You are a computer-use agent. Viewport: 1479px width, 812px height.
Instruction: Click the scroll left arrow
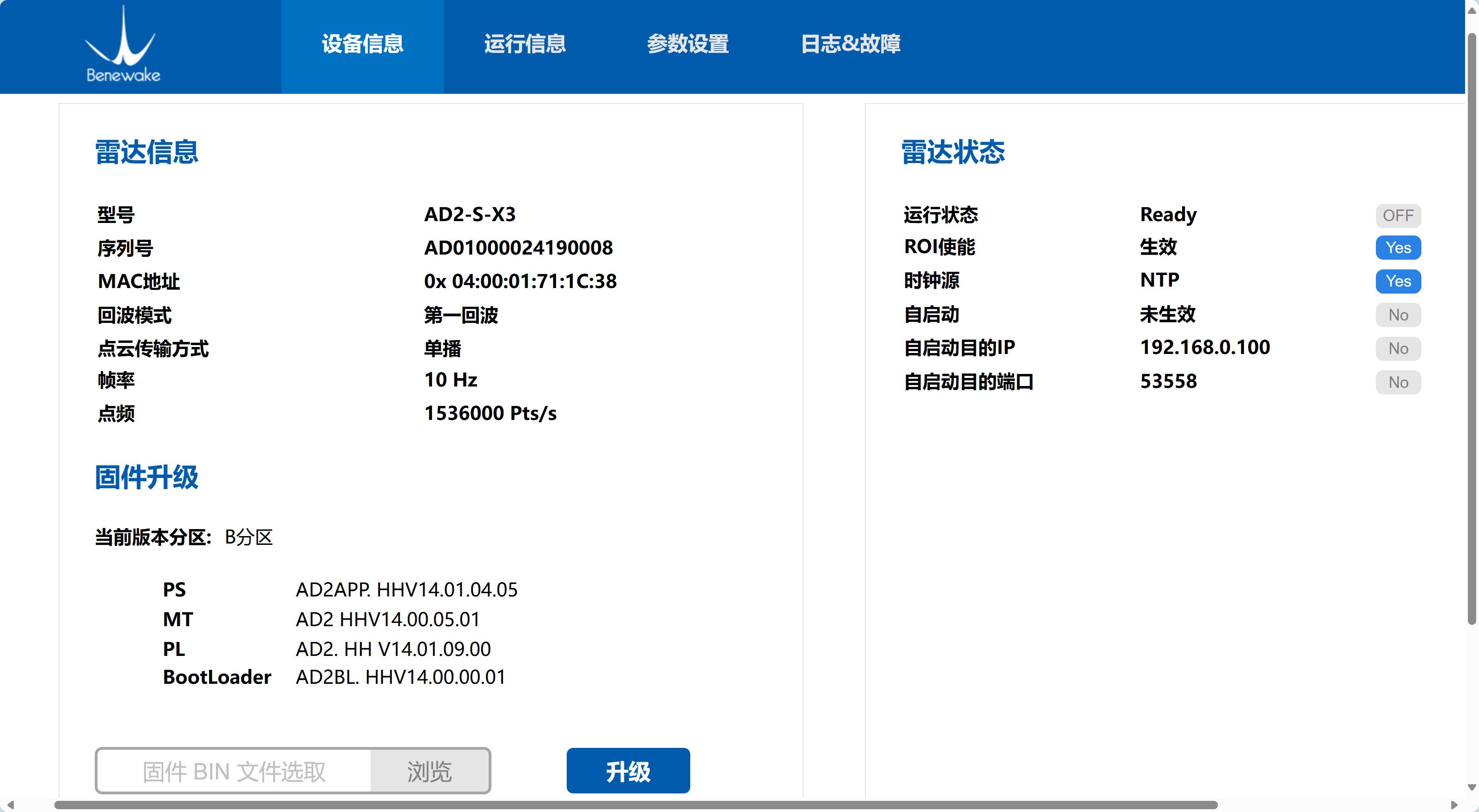[x=10, y=805]
